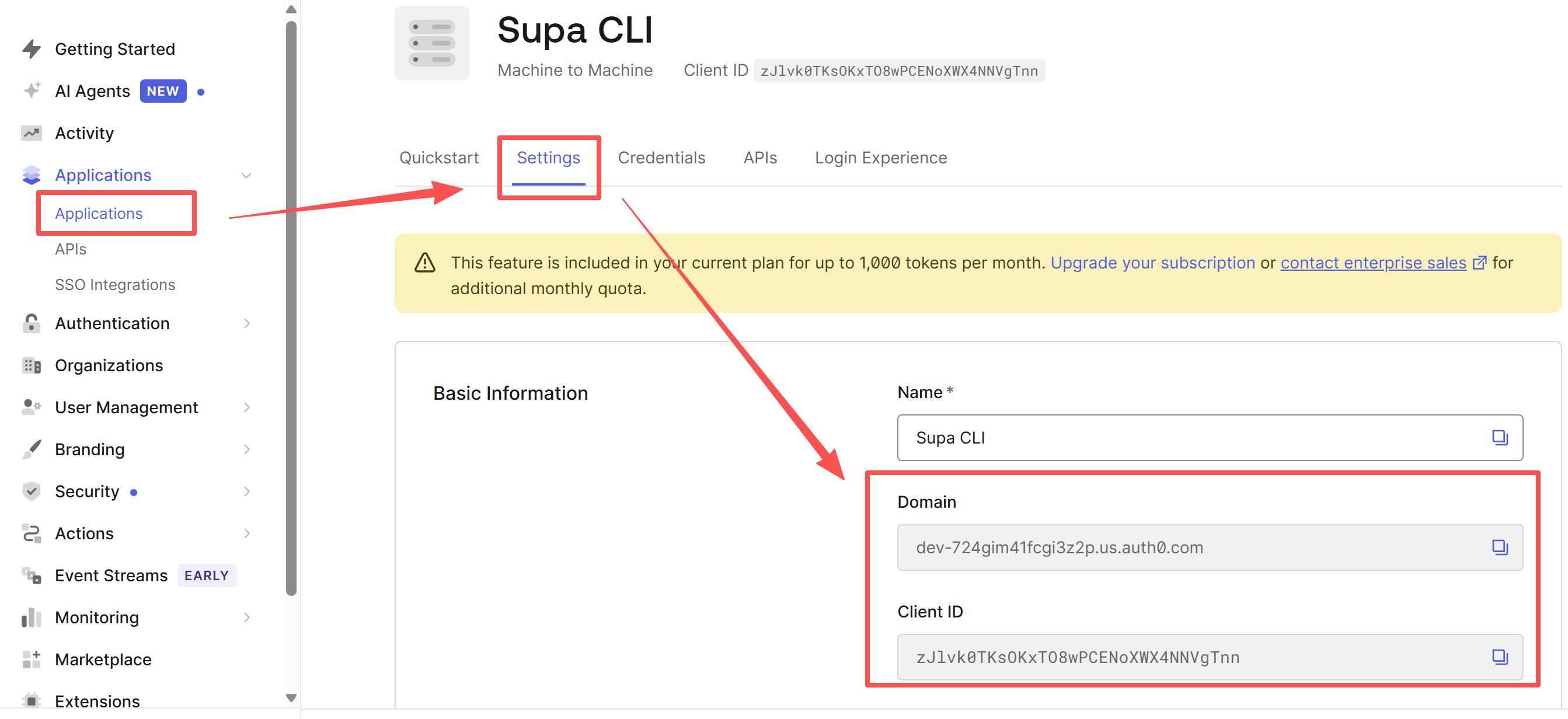
Task: Copy the Domain value icon
Action: coord(1499,547)
